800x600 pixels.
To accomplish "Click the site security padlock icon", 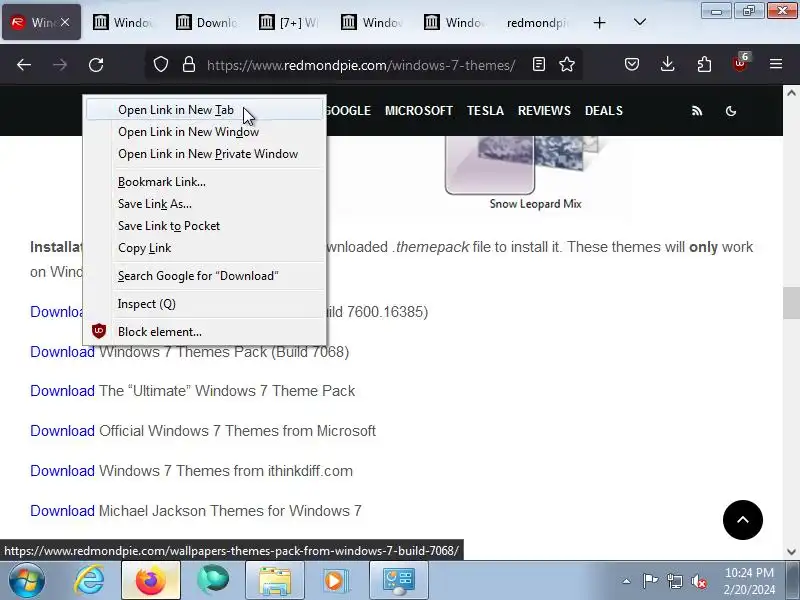I will pos(189,64).
